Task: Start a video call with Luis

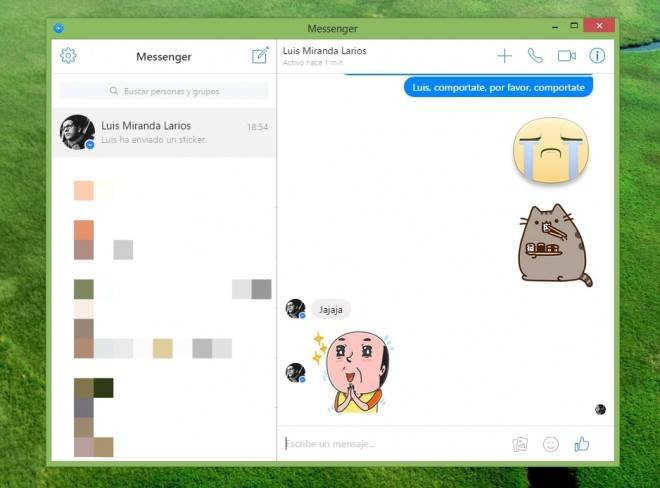Action: tap(567, 56)
